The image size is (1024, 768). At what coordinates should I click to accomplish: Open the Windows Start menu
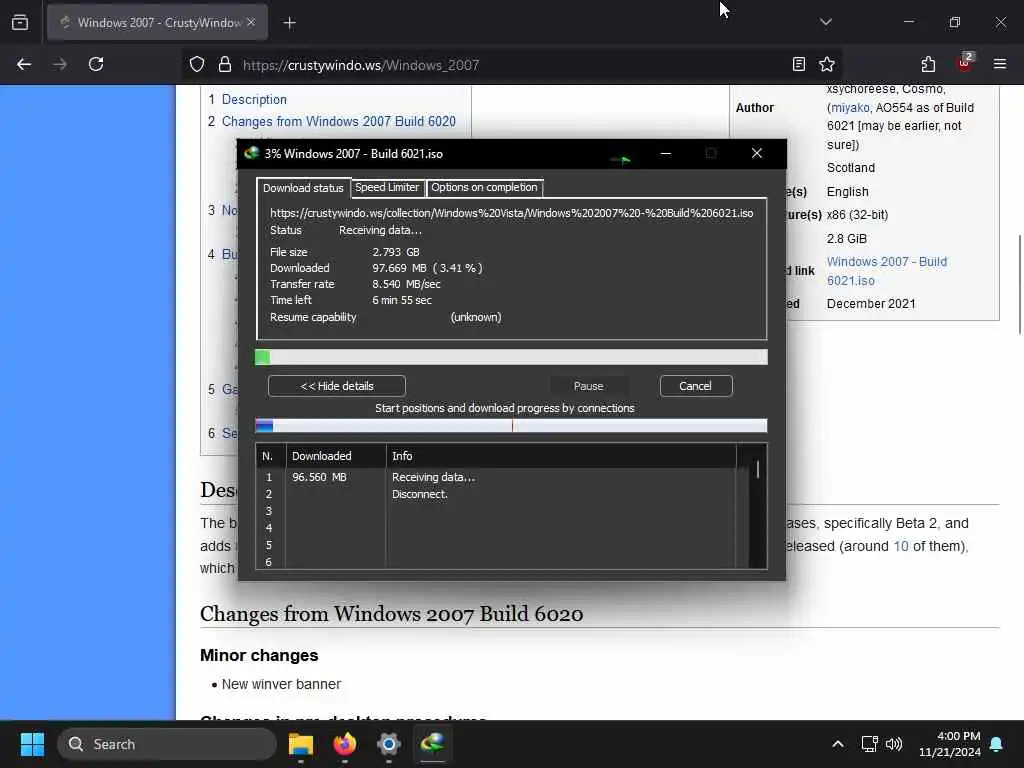[x=32, y=744]
